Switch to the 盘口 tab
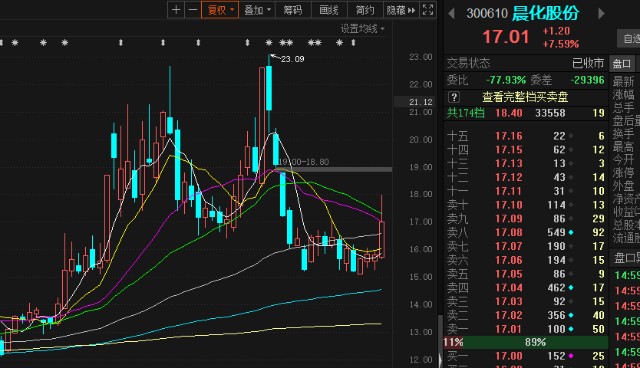The width and height of the screenshot is (640, 368). point(621,64)
